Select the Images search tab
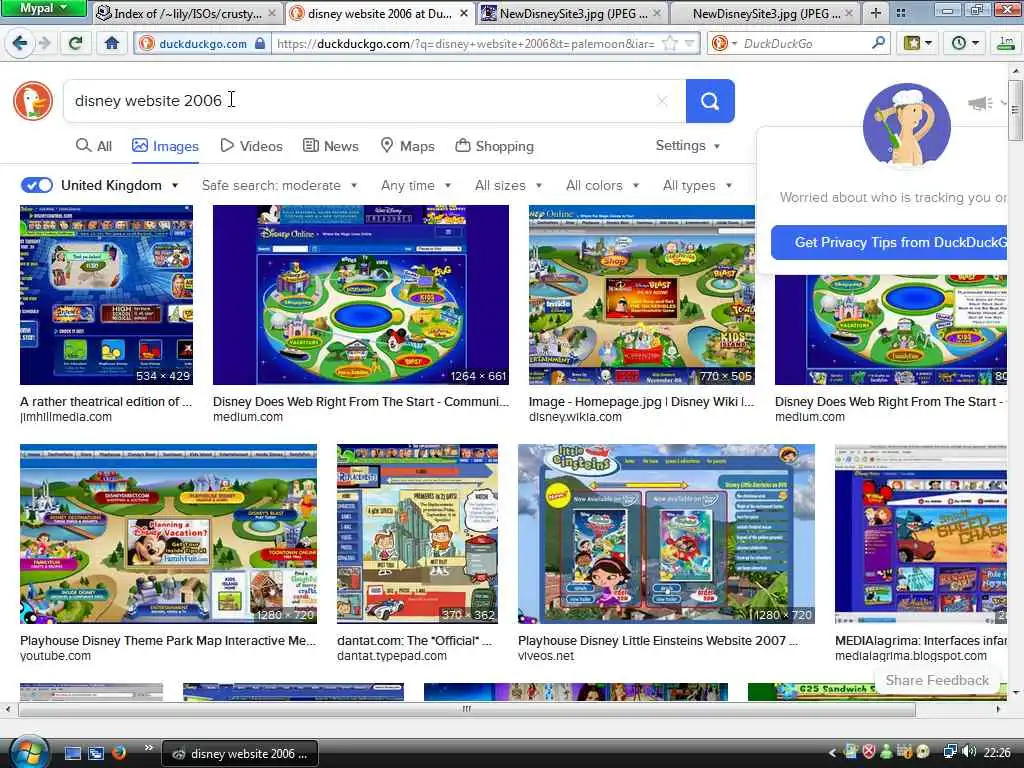The height and width of the screenshot is (768, 1024). (x=165, y=146)
